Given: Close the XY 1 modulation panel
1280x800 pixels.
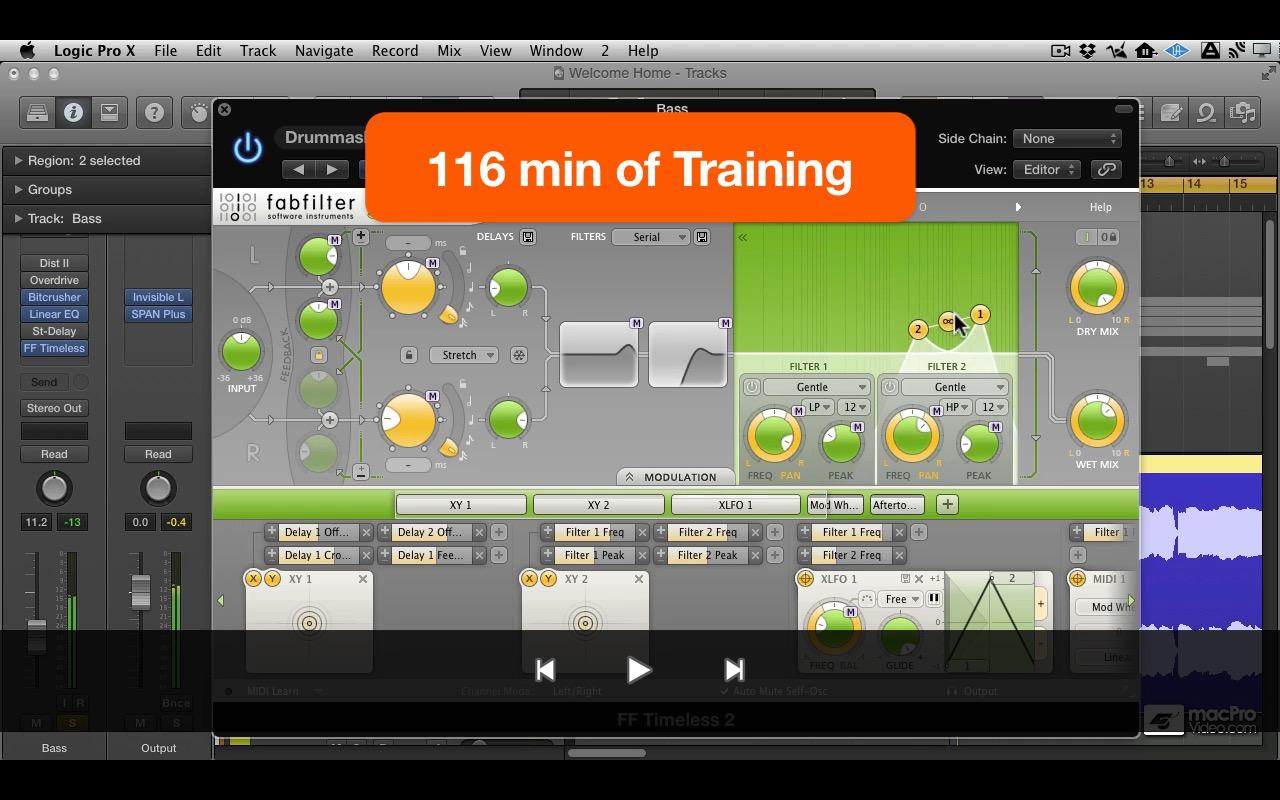Looking at the screenshot, I should coord(363,579).
